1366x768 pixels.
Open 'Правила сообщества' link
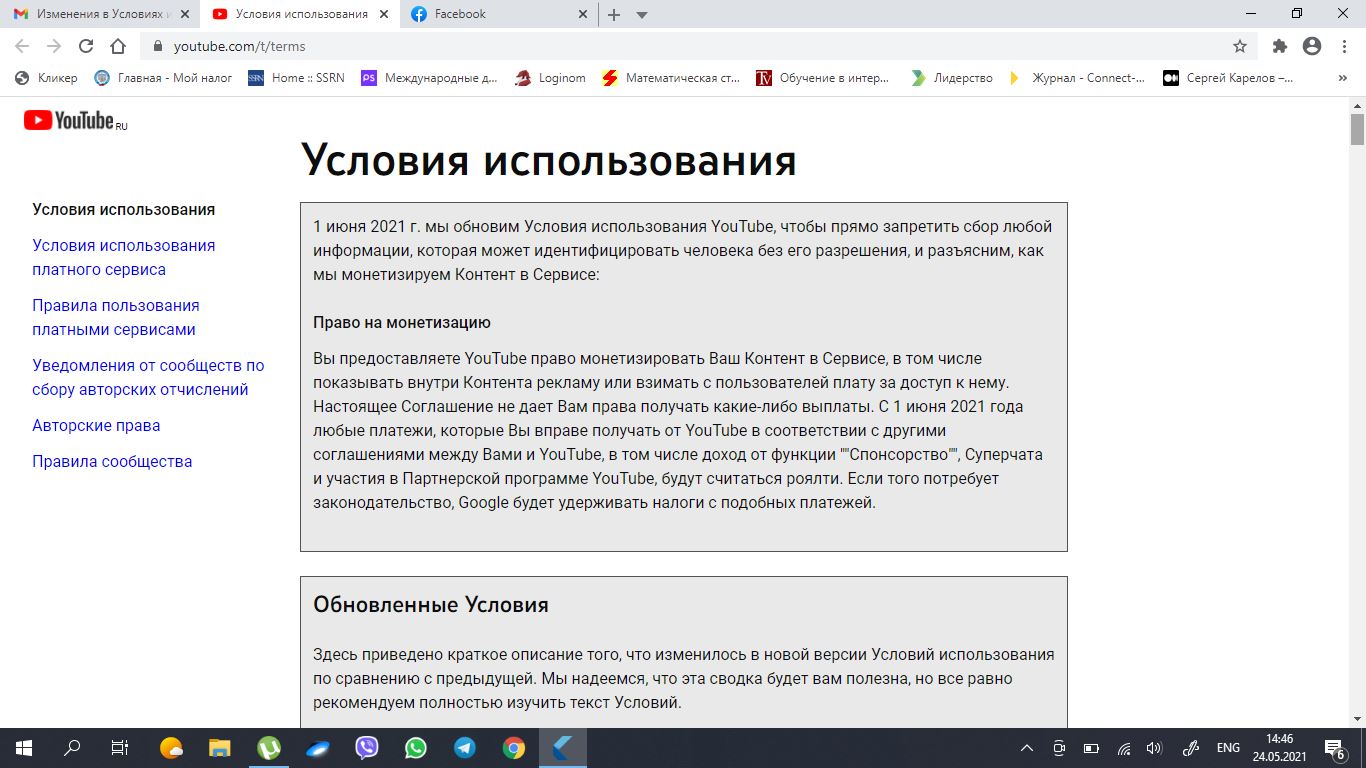(x=112, y=461)
